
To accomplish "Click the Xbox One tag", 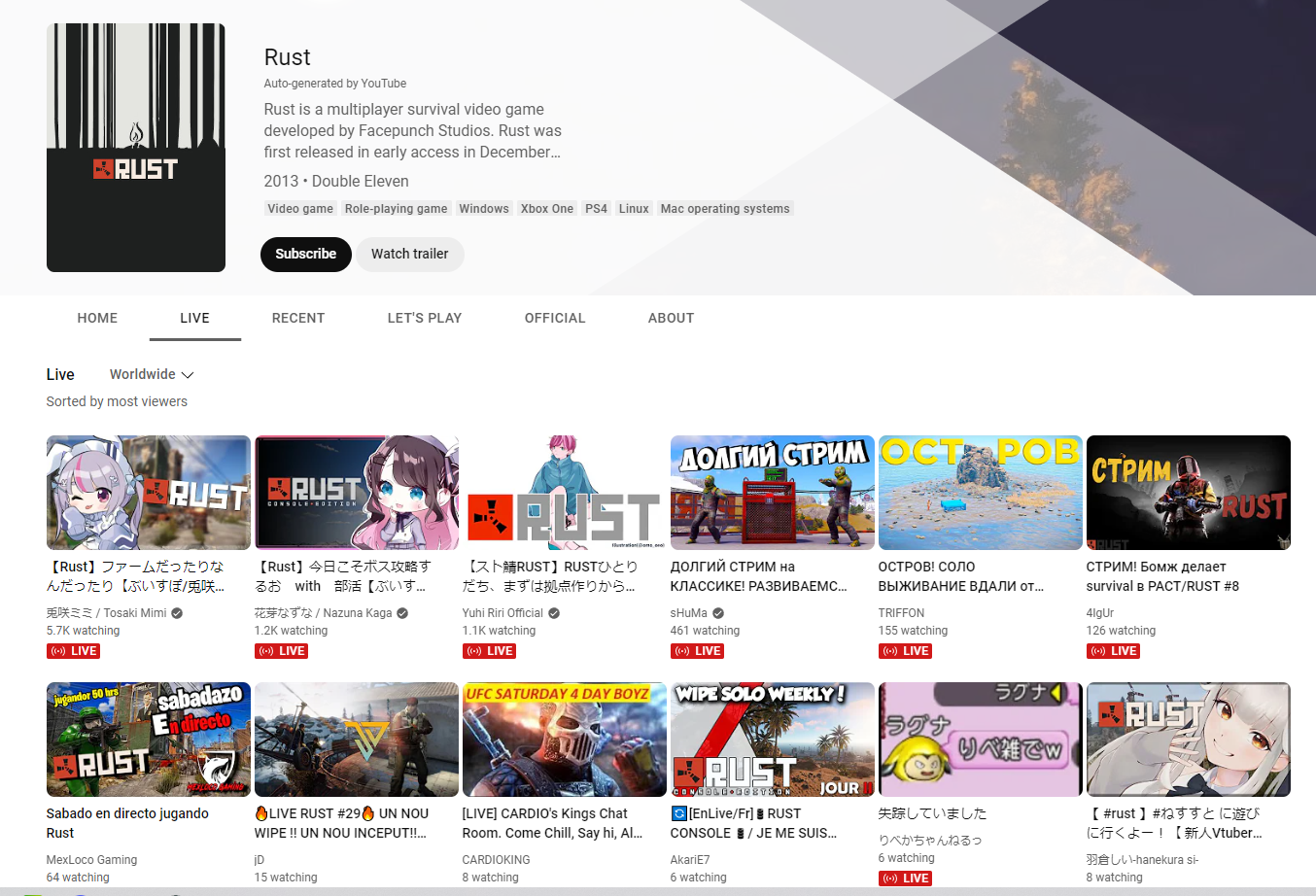I will point(547,208).
